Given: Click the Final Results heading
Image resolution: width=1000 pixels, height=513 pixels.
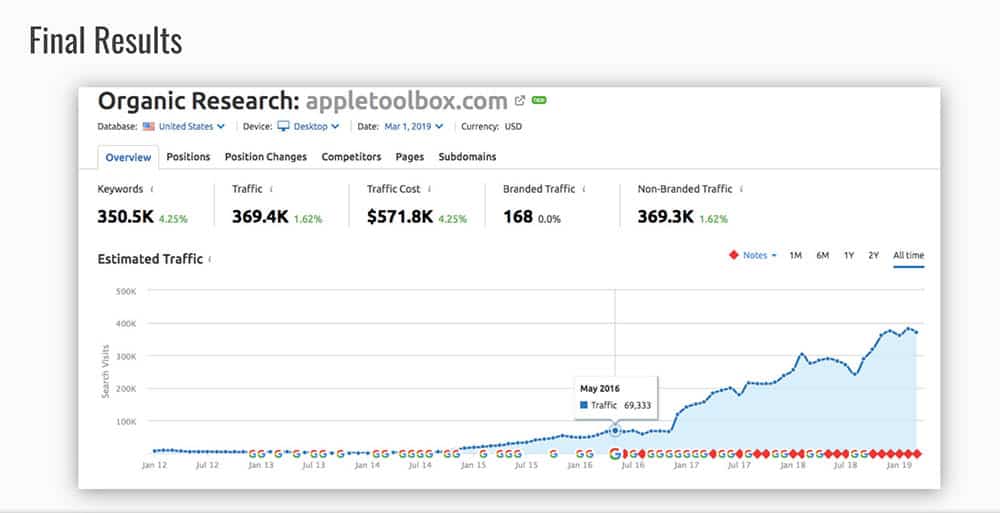Looking at the screenshot, I should click(x=106, y=40).
